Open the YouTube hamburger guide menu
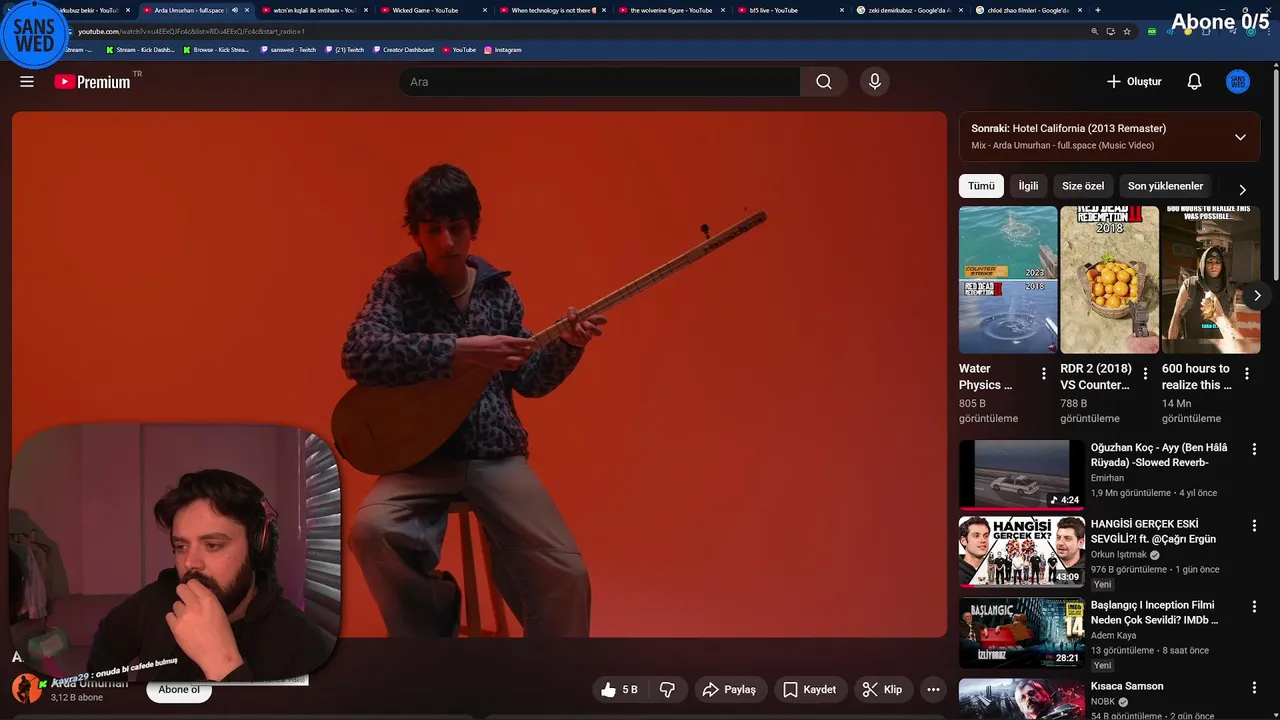Viewport: 1280px width, 720px height. [x=27, y=82]
